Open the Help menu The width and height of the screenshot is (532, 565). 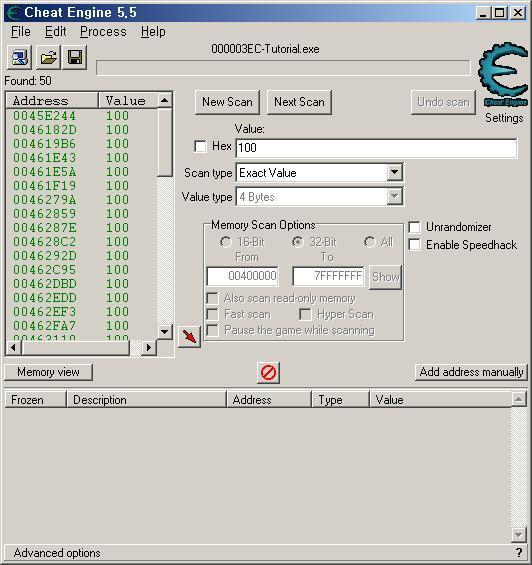click(153, 32)
